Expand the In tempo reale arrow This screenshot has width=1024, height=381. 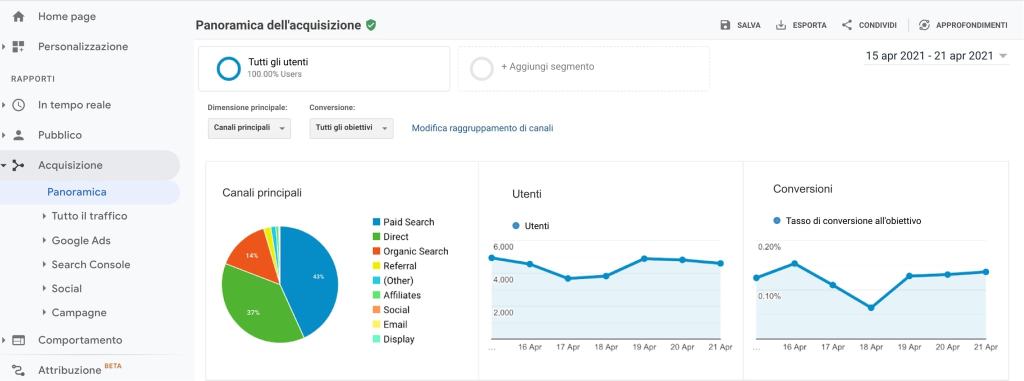(4, 105)
